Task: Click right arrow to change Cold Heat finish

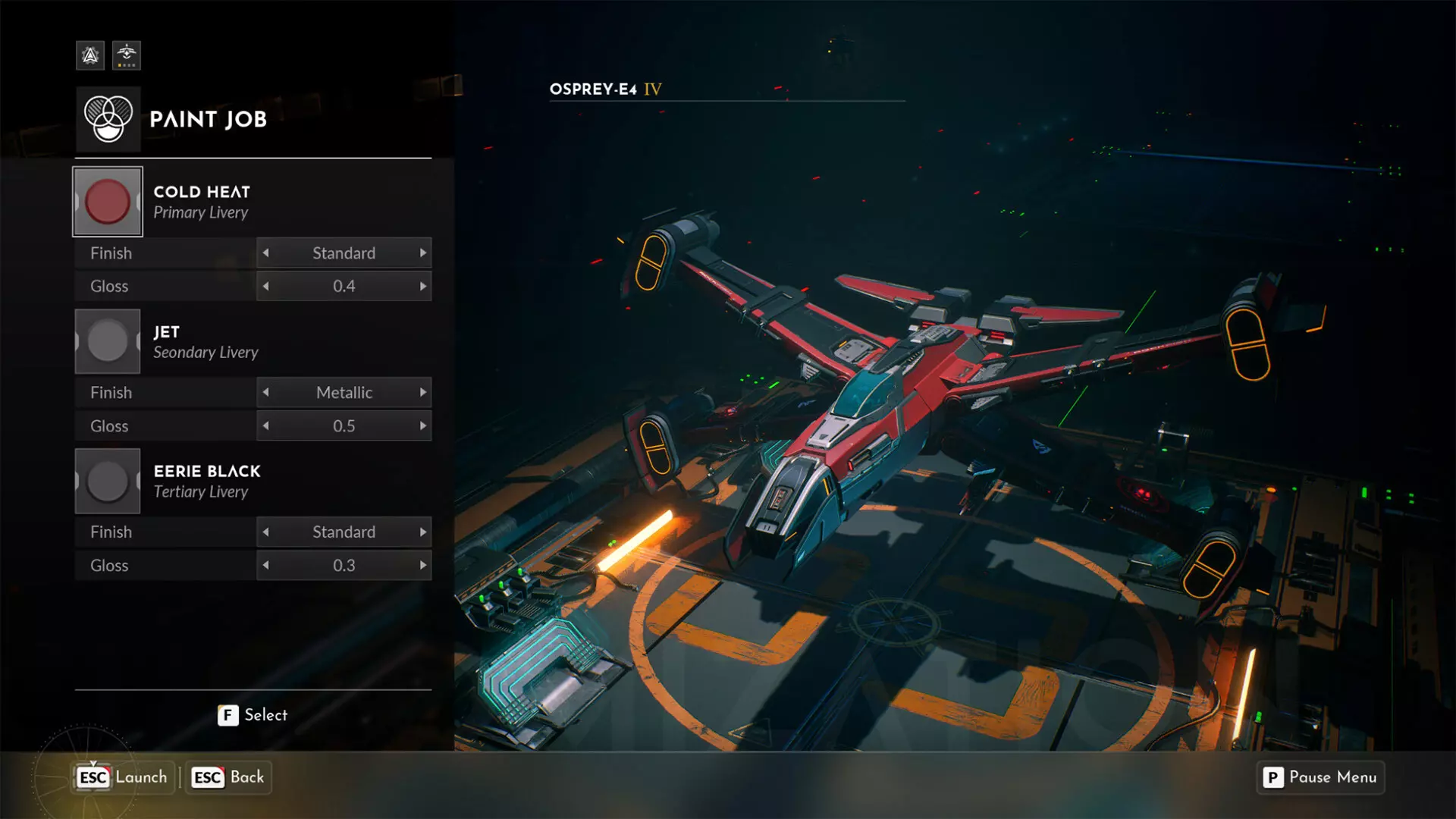Action: click(424, 253)
